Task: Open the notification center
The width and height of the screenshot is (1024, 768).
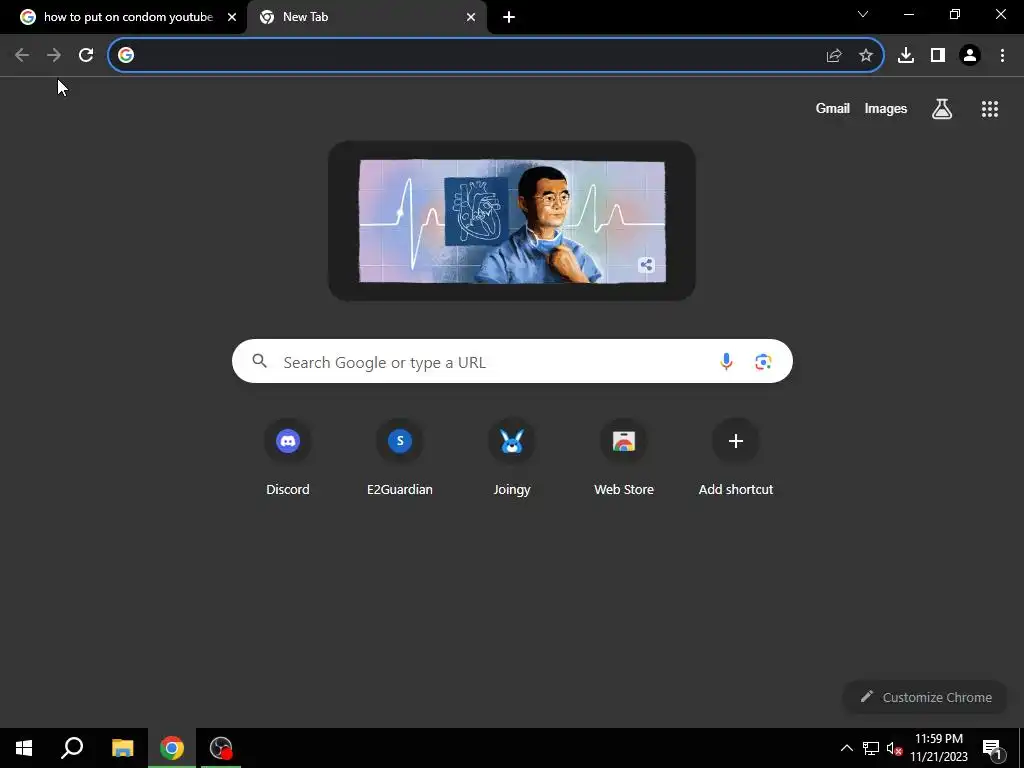Action: coord(993,748)
